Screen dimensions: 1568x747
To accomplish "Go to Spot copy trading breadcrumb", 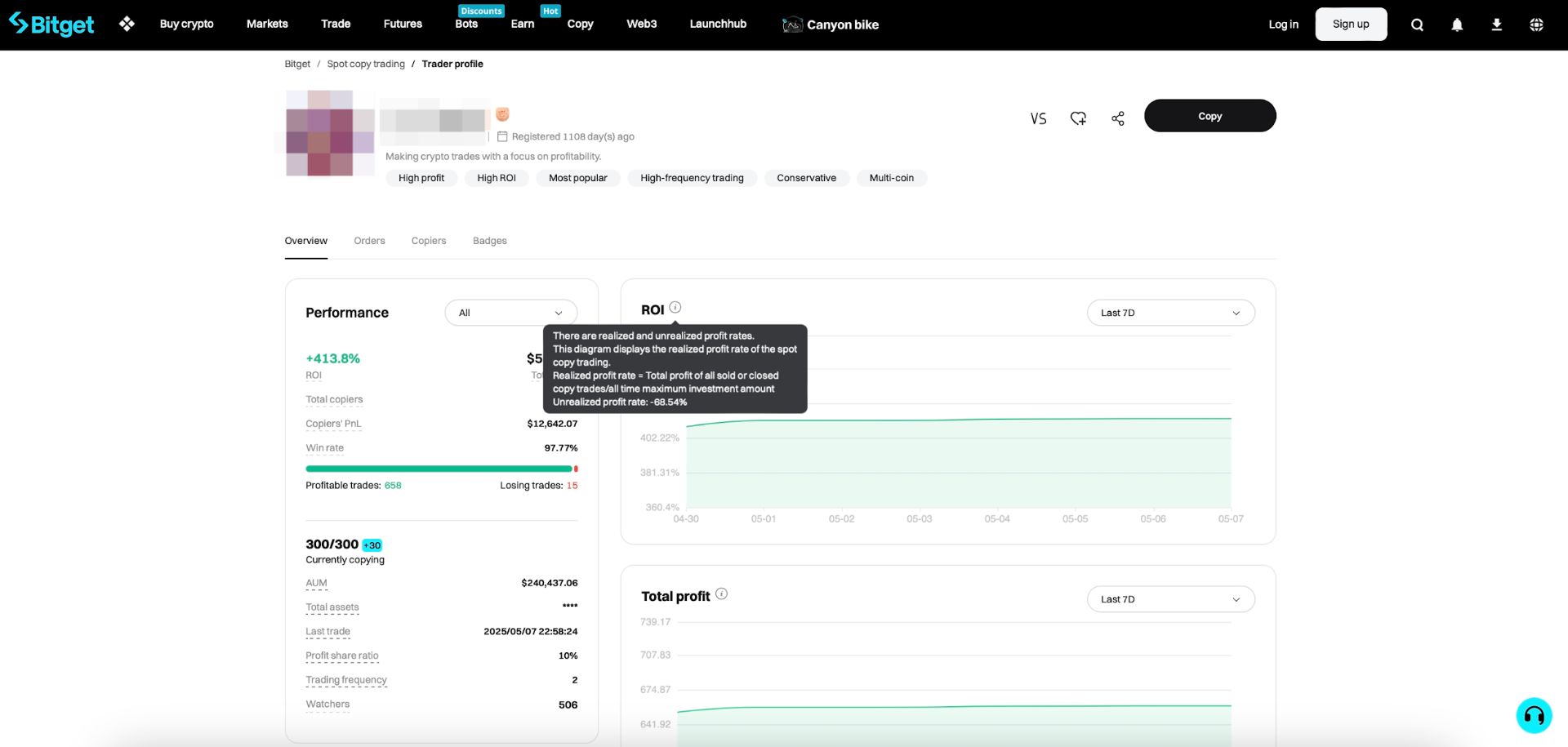I will click(x=366, y=64).
